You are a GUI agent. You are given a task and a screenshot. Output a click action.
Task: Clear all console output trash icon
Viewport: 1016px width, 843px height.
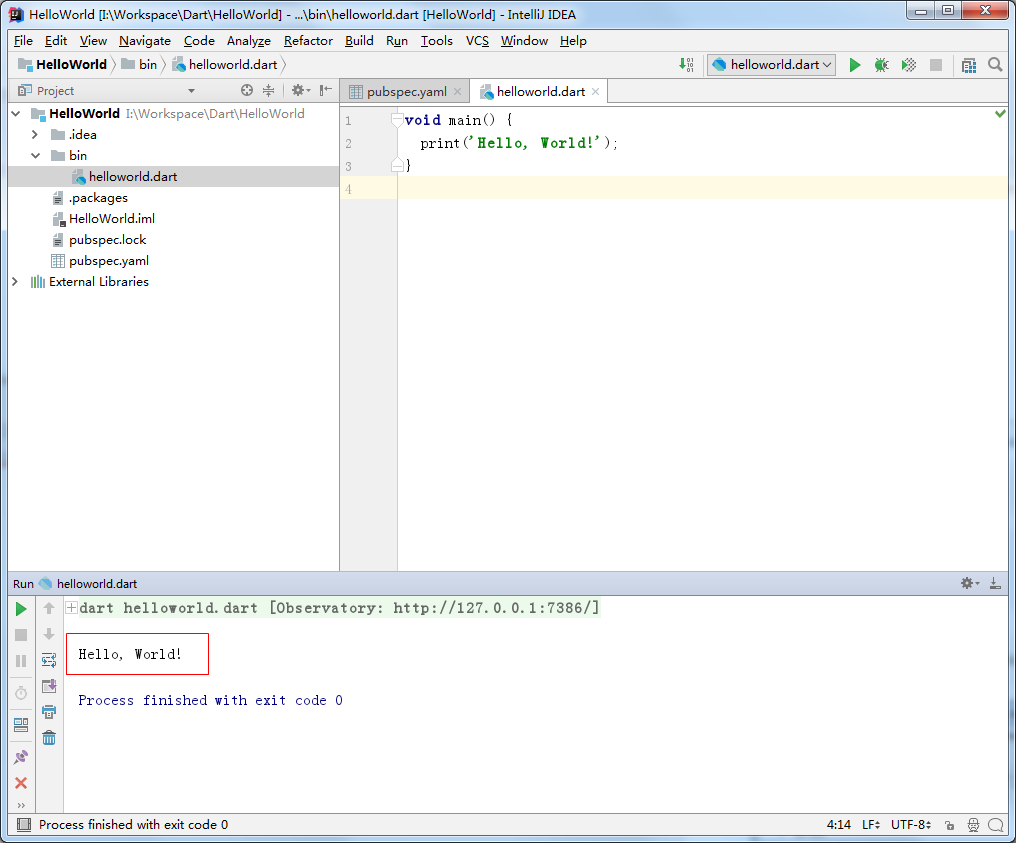49,738
